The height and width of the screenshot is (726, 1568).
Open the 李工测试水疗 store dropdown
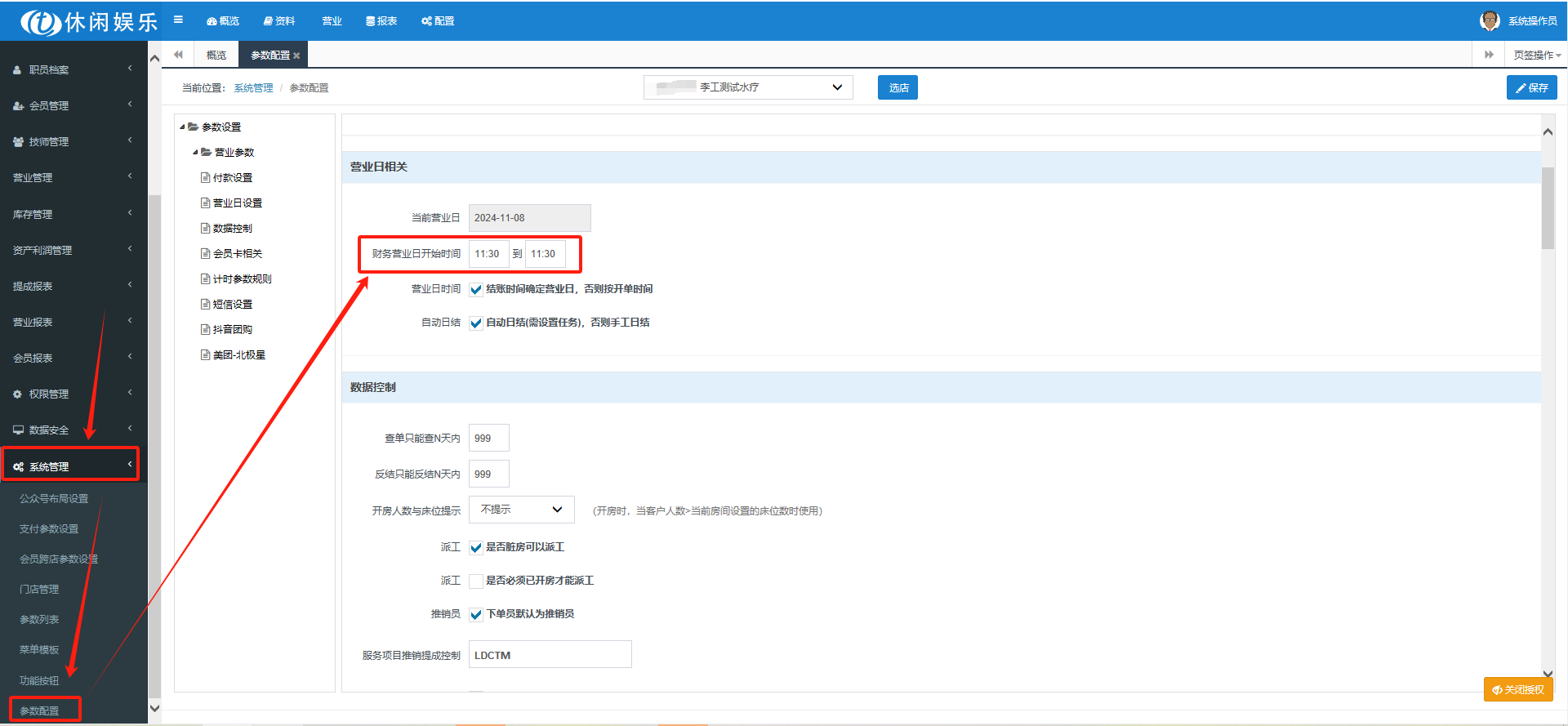pos(748,87)
